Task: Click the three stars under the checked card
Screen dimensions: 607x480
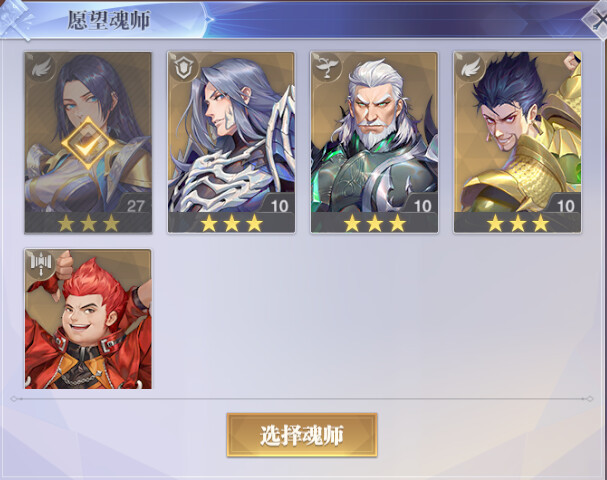Action: 88,223
